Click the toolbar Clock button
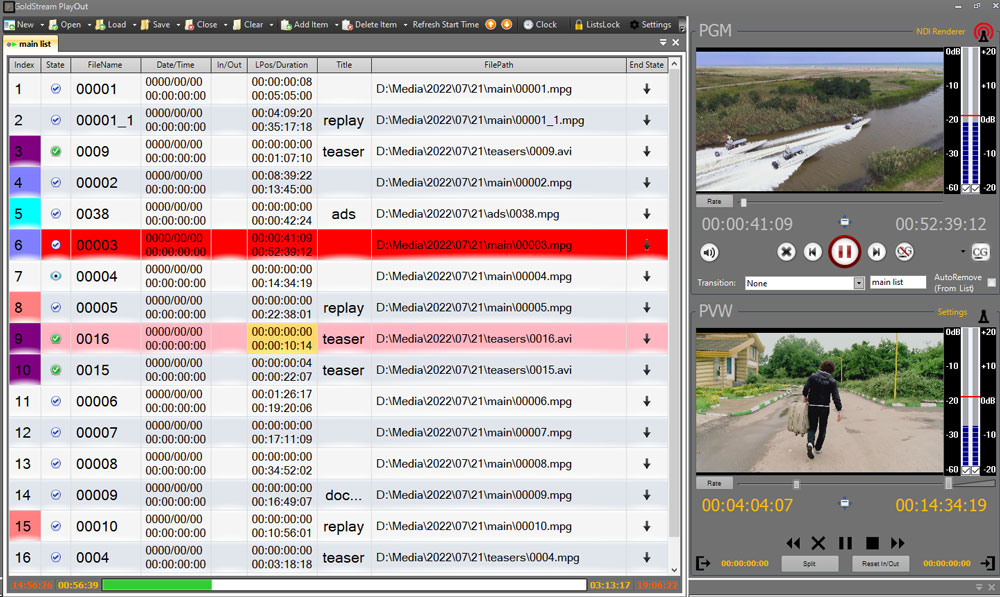This screenshot has height=597, width=1000. point(540,24)
